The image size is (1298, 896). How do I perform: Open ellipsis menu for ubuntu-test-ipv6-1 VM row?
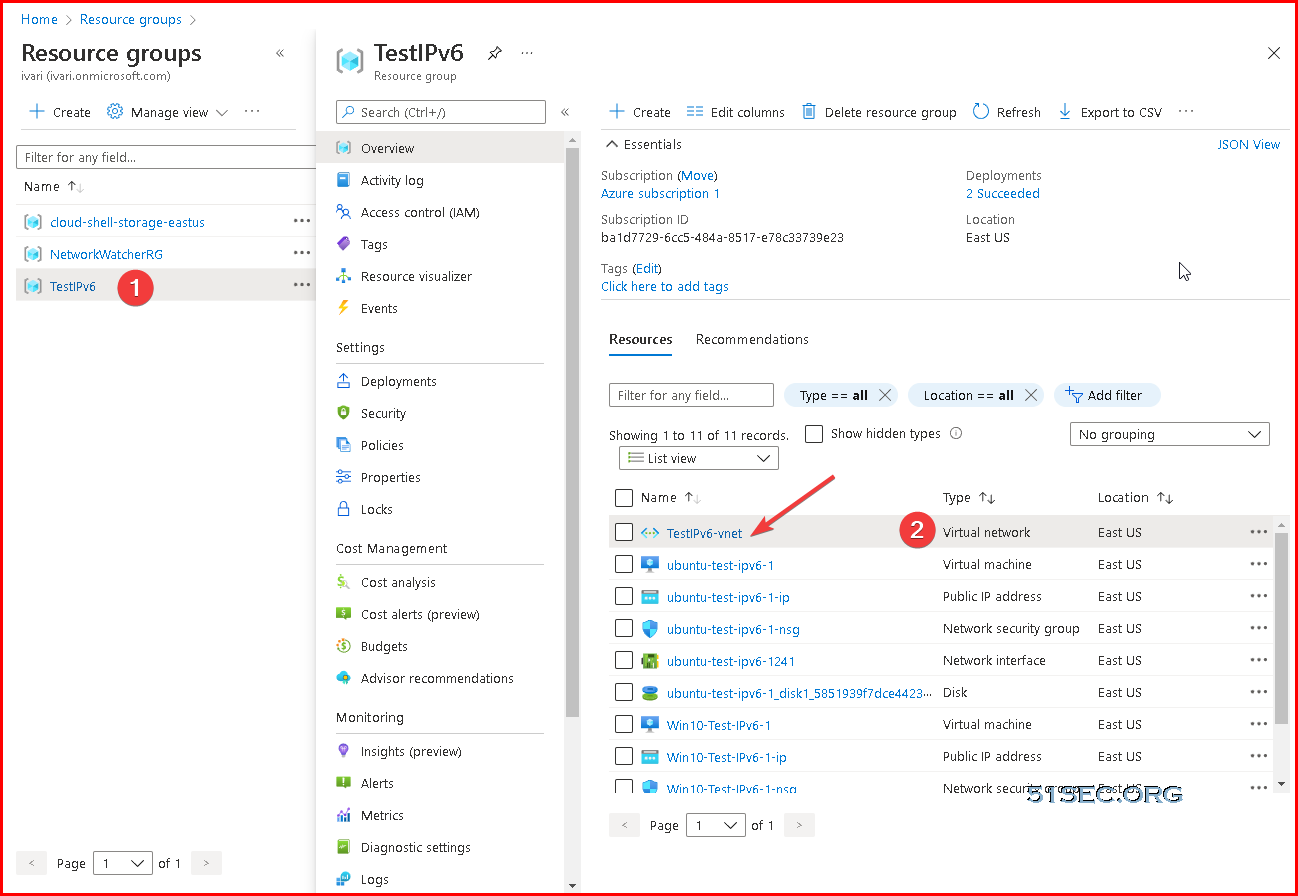1259,564
